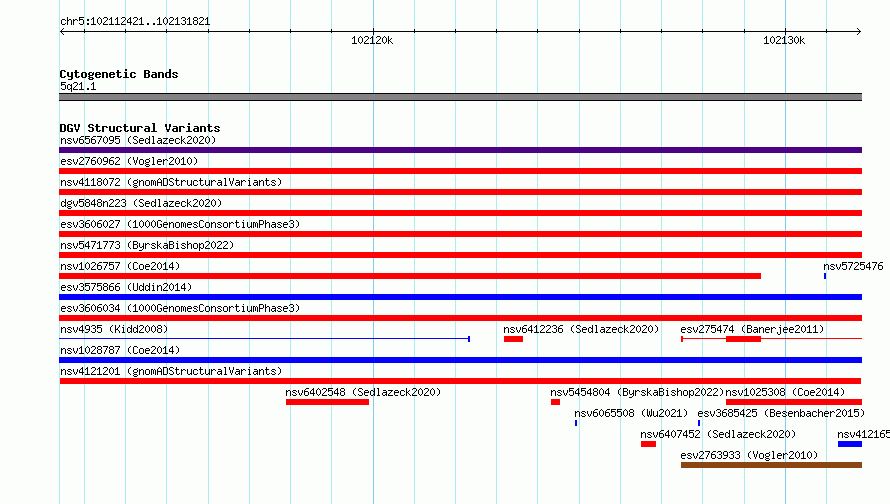
Task: Open esv3606034 (1000GenomesConsortiumPhase3) label
Action: pos(180,308)
